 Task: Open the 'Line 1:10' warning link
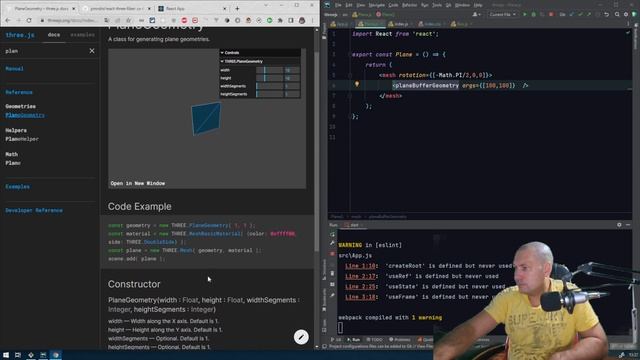coord(360,266)
